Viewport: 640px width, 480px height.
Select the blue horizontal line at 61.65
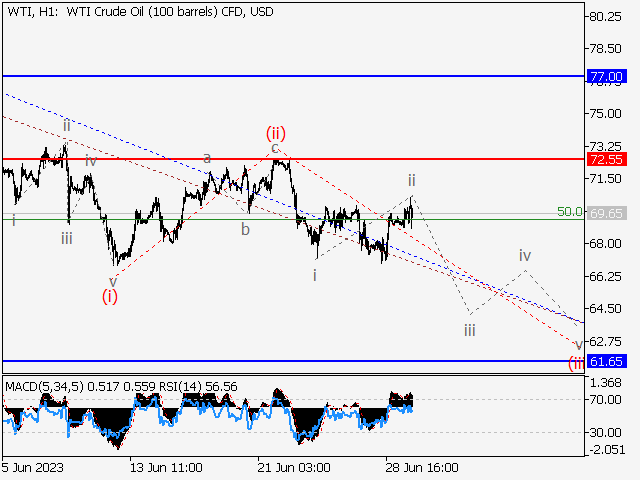(293, 361)
